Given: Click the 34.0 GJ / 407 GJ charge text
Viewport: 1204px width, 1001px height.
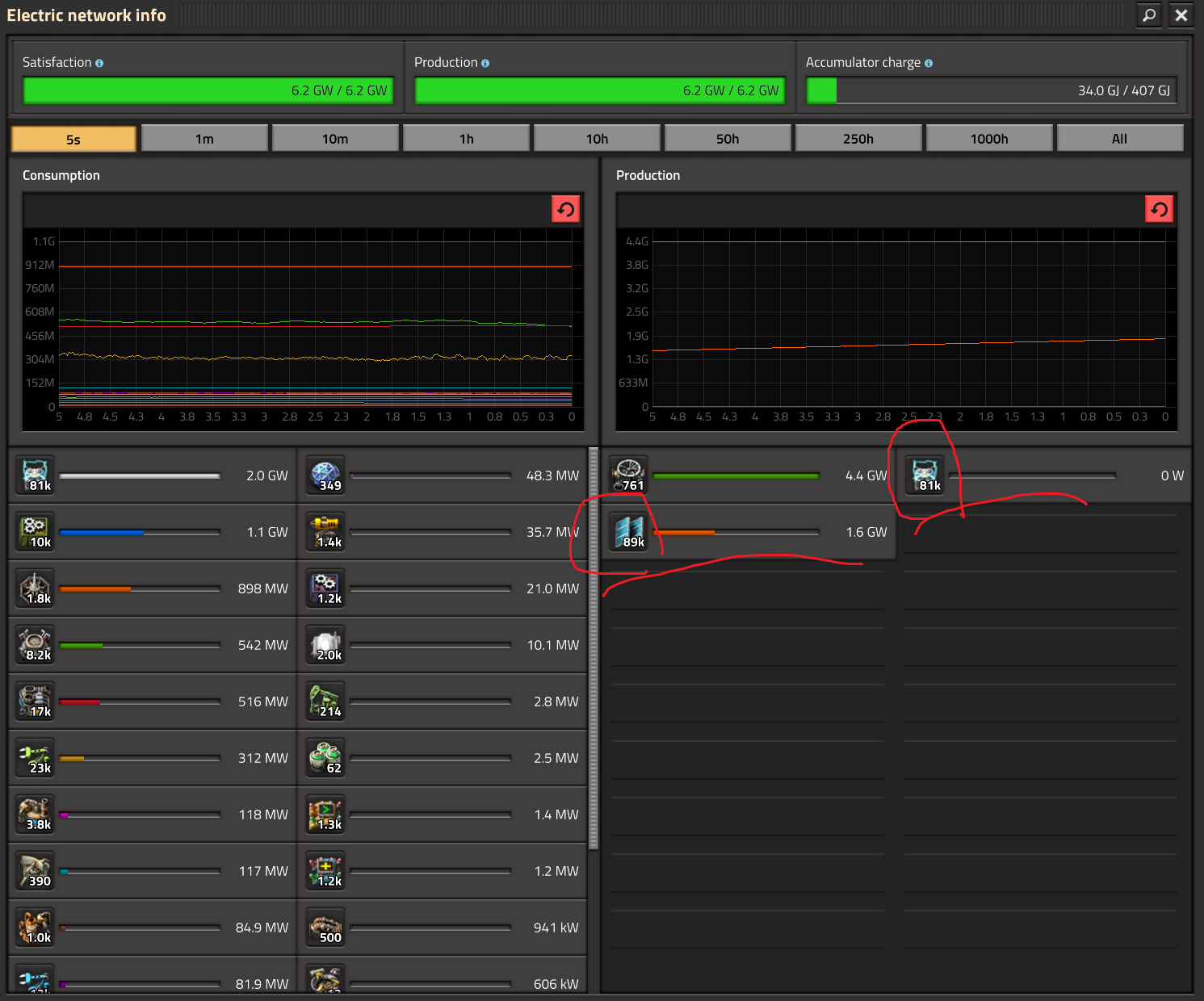Looking at the screenshot, I should (1124, 90).
